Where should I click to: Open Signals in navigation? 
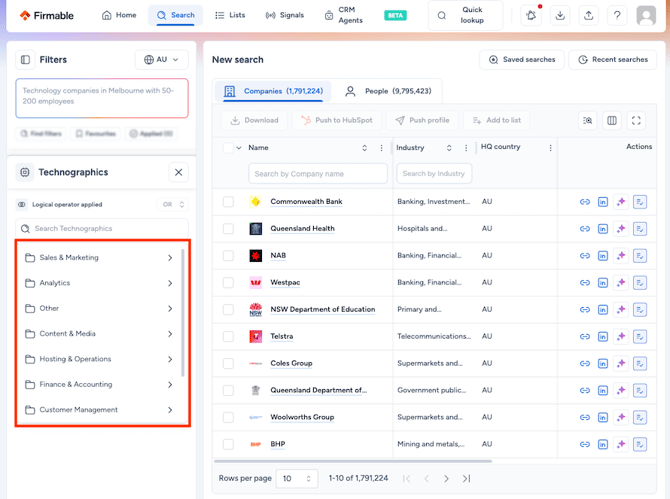point(285,15)
